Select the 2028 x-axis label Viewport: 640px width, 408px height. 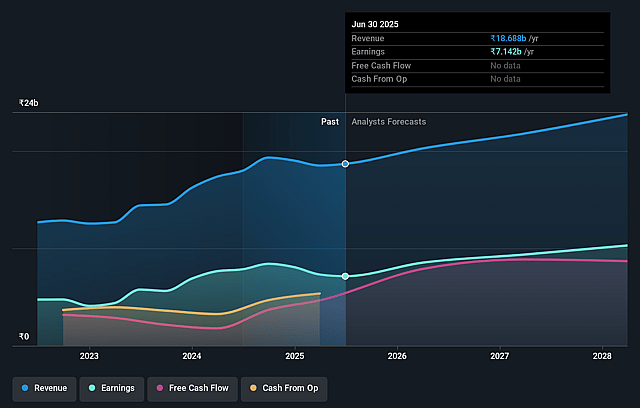pos(602,356)
